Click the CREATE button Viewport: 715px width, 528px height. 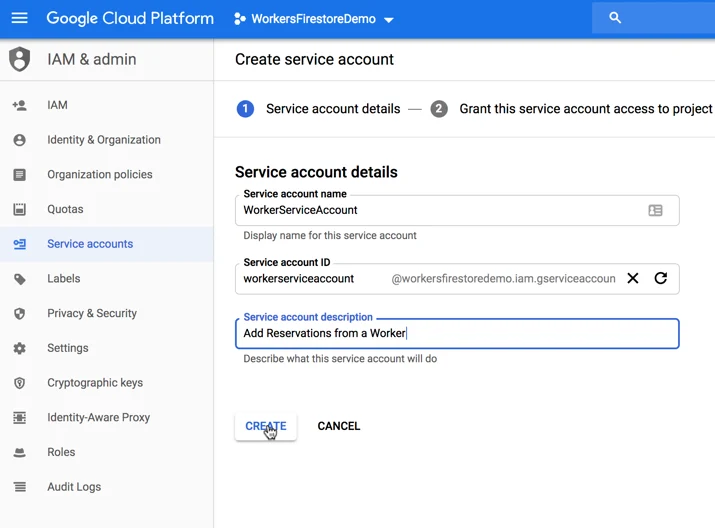click(266, 426)
